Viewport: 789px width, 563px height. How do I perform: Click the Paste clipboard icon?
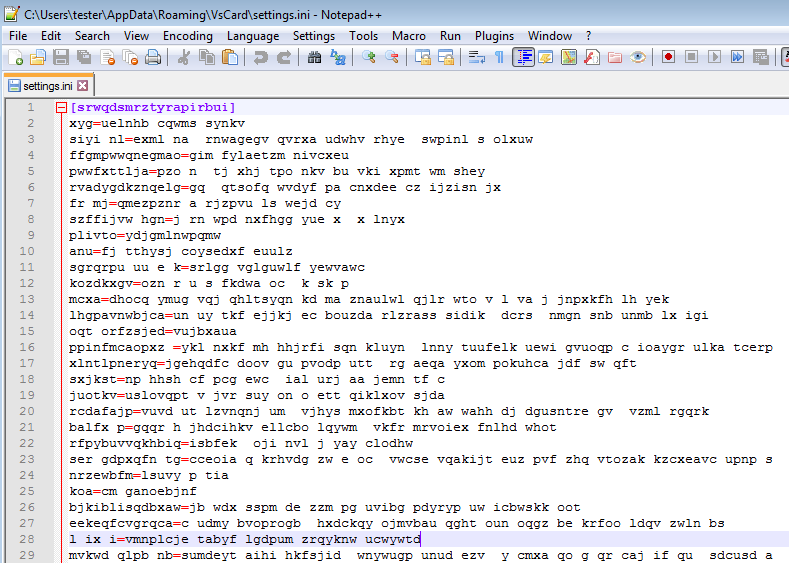[229, 57]
